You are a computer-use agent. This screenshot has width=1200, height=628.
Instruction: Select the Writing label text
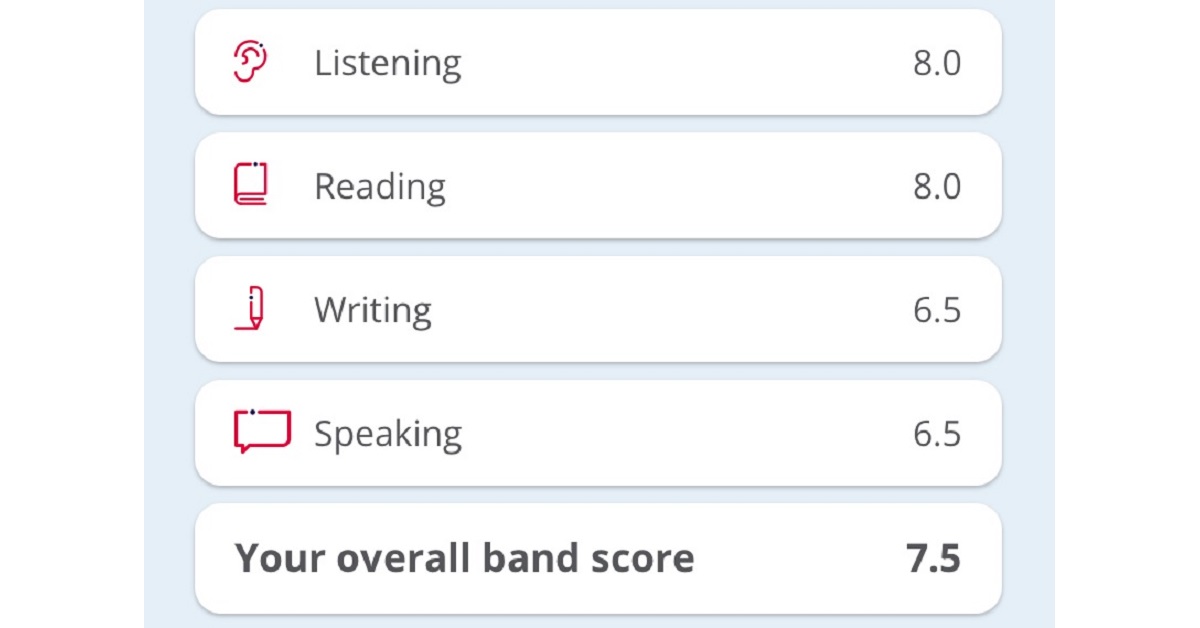[373, 310]
